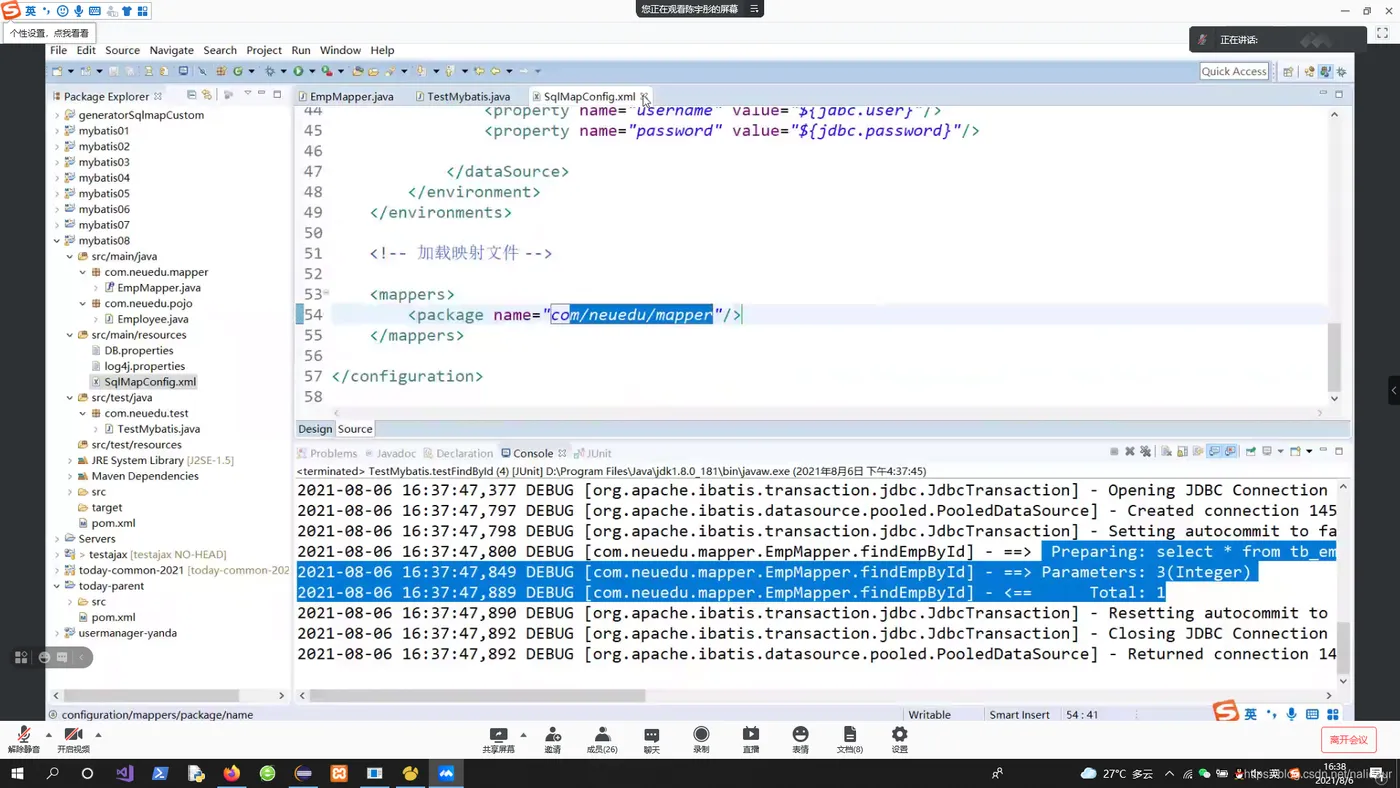Open the File menu

click(x=59, y=50)
